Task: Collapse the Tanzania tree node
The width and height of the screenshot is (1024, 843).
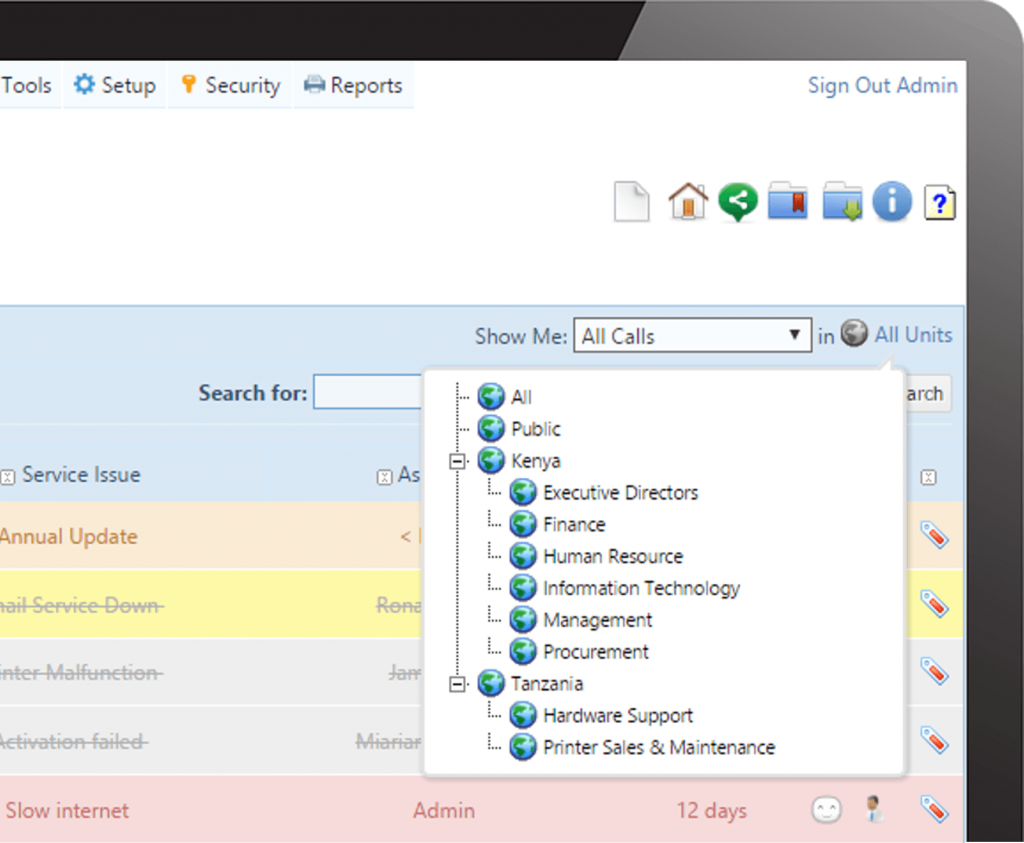Action: click(458, 684)
